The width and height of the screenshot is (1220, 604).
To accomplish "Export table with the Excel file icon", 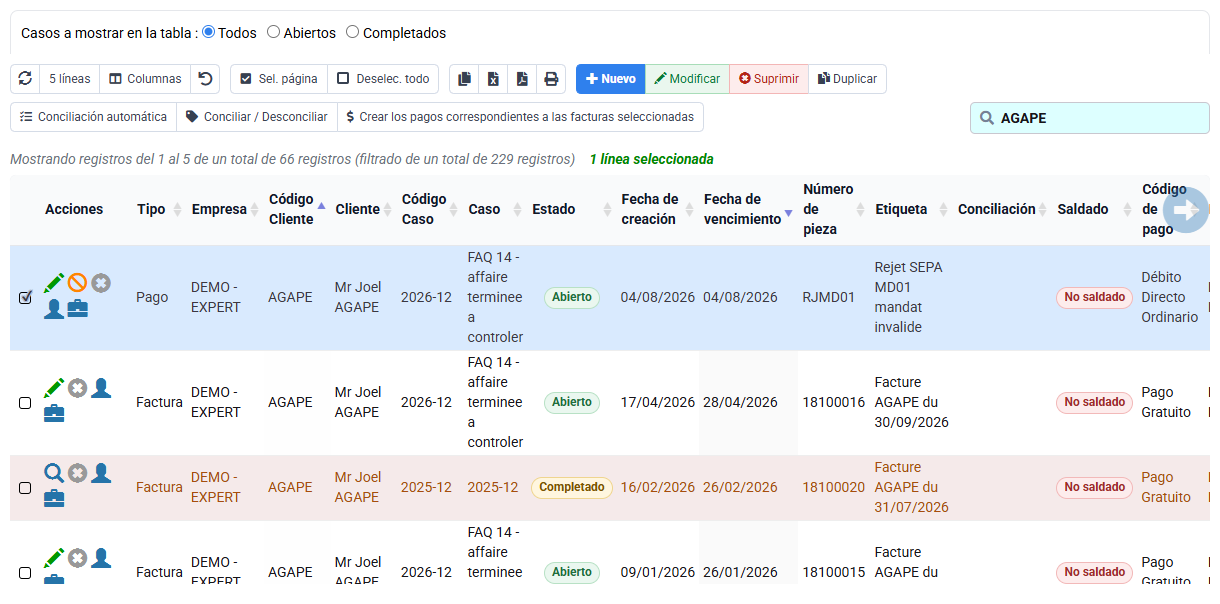I will coord(493,79).
